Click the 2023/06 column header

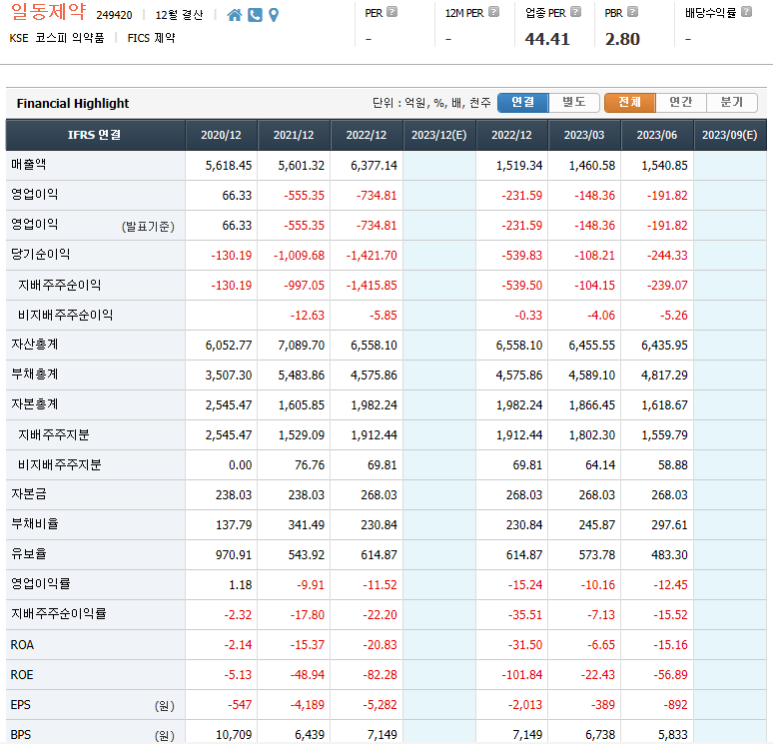(x=657, y=135)
